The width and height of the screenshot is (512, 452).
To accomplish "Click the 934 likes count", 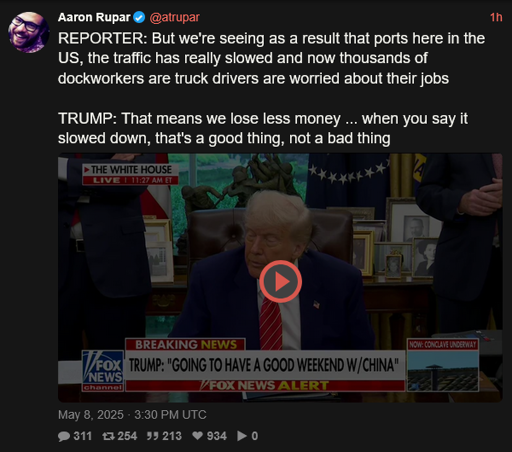I will [217, 436].
